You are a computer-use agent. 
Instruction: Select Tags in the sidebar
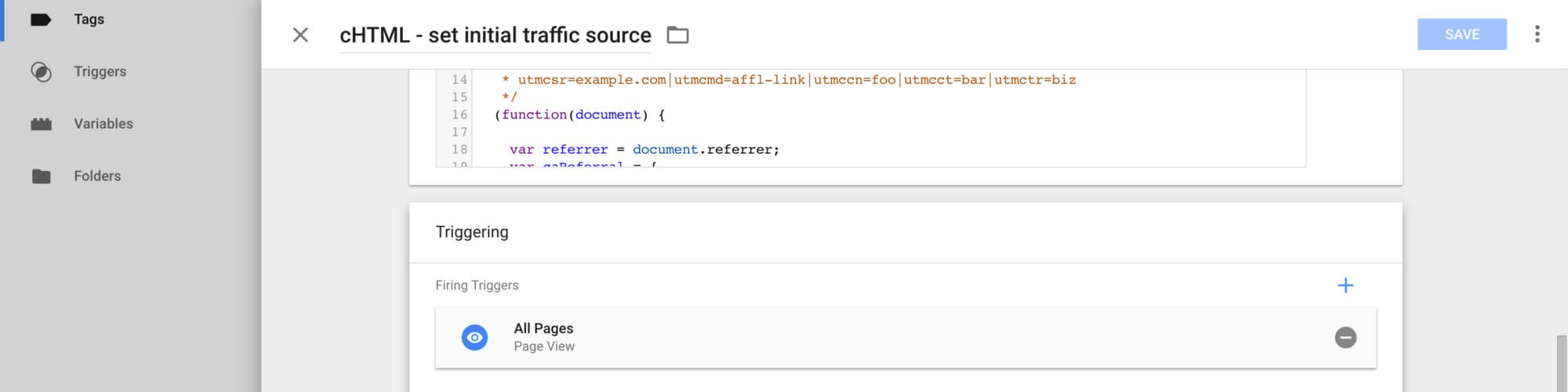[89, 20]
